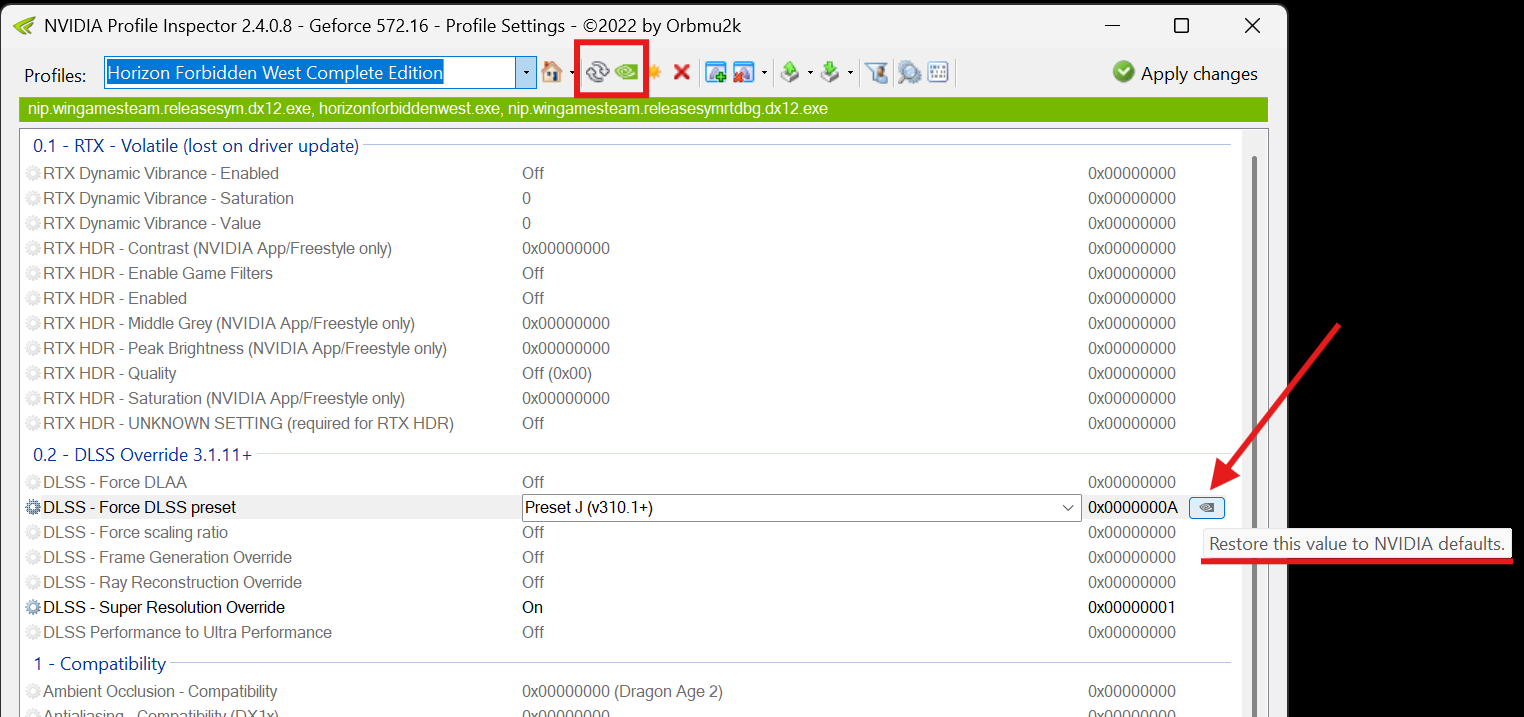This screenshot has height=717, width=1524.
Task: Click the green bar listing the profile executables
Action: coord(643,109)
